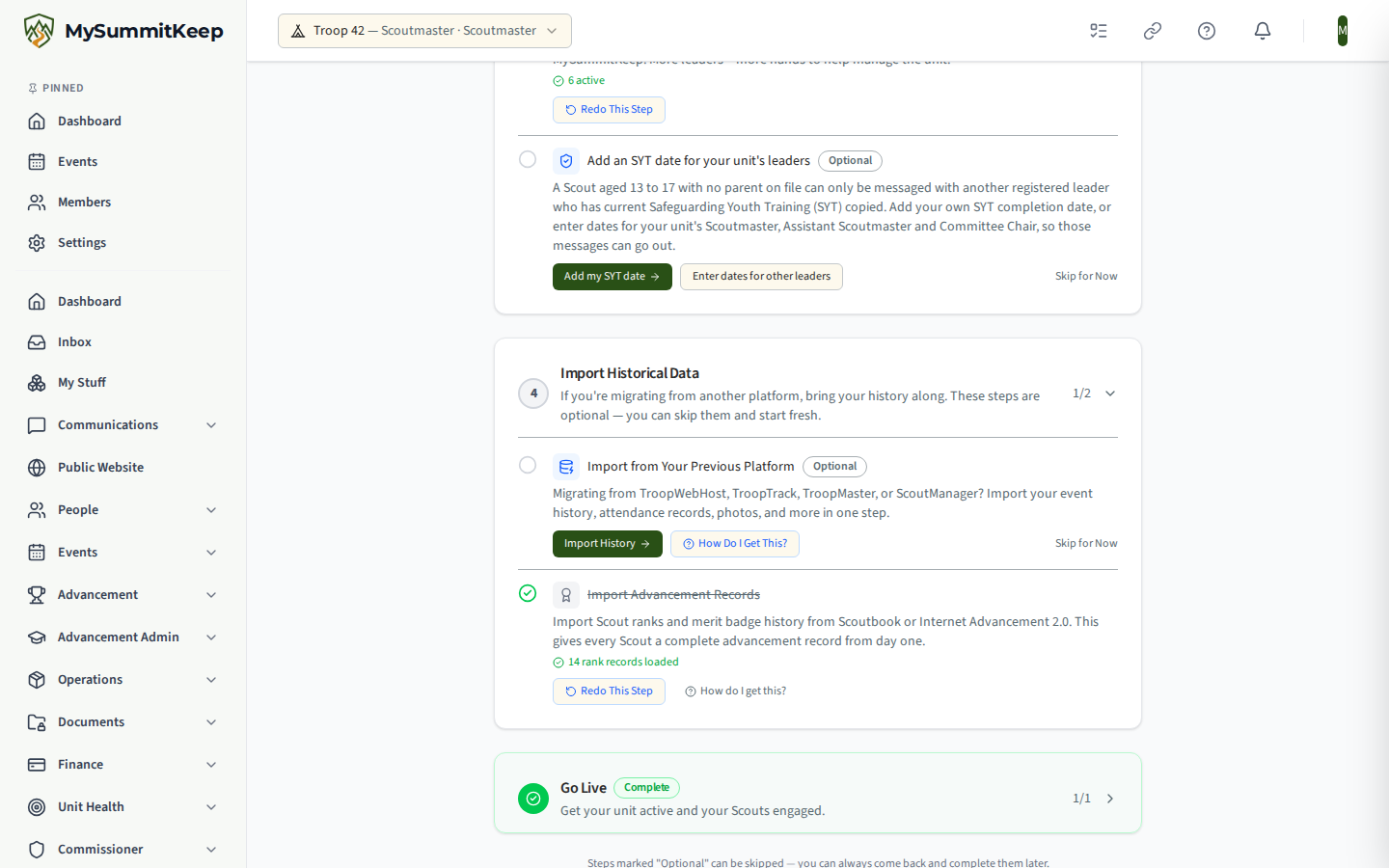Image resolution: width=1389 pixels, height=868 pixels.
Task: Open the Troop 42 Scoutmaster unit dropdown
Action: (x=424, y=31)
